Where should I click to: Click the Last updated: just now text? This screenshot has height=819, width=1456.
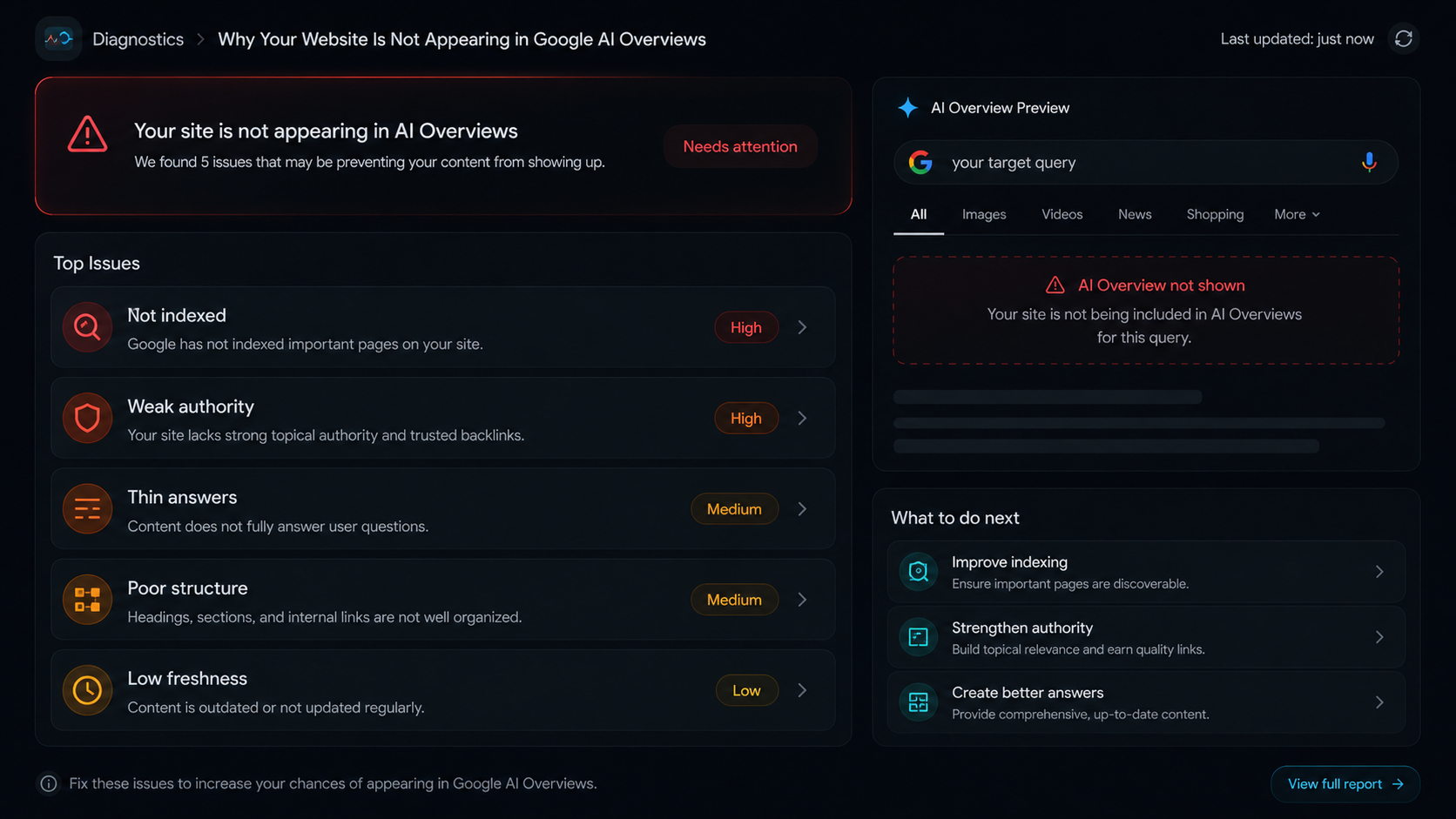point(1297,39)
